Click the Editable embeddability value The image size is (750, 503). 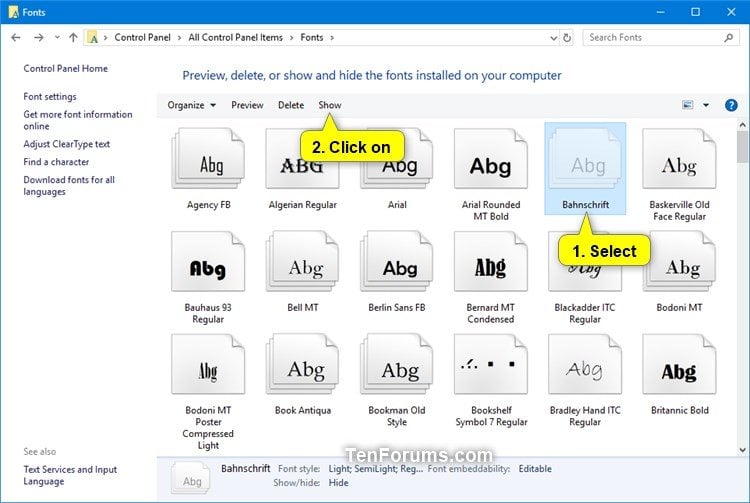click(x=535, y=469)
